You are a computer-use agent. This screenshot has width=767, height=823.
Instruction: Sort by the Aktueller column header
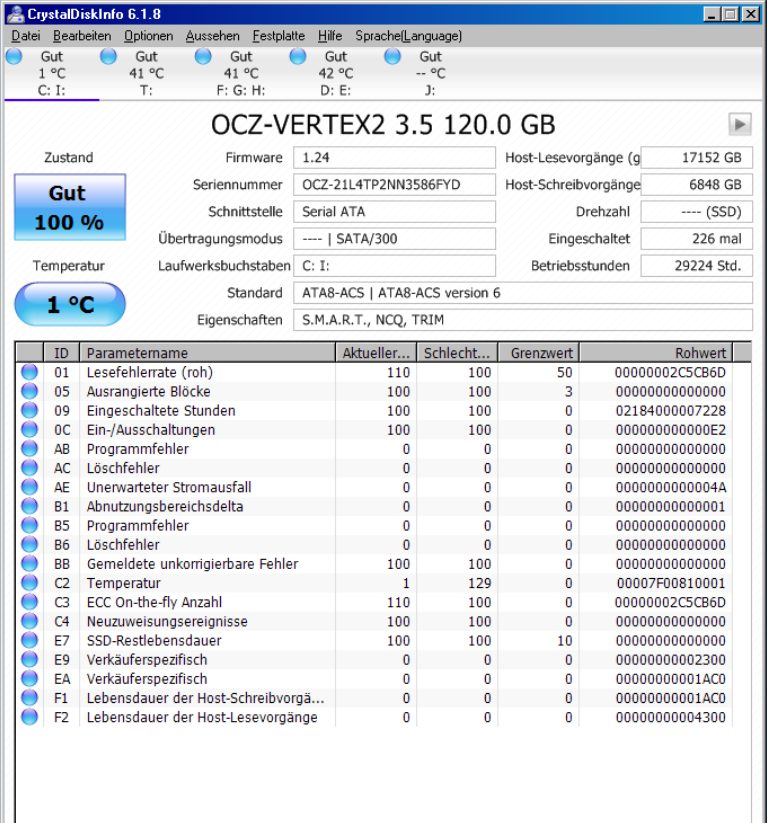click(x=376, y=353)
